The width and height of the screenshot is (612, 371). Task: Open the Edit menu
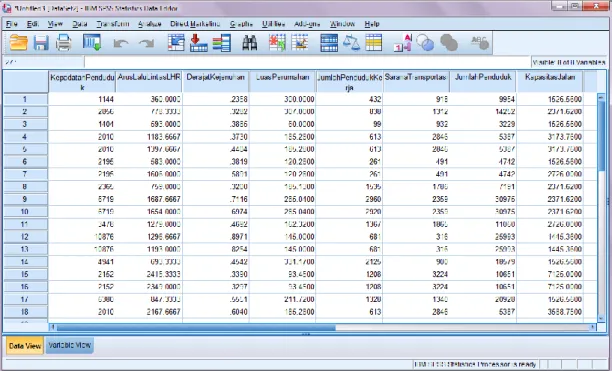click(33, 24)
